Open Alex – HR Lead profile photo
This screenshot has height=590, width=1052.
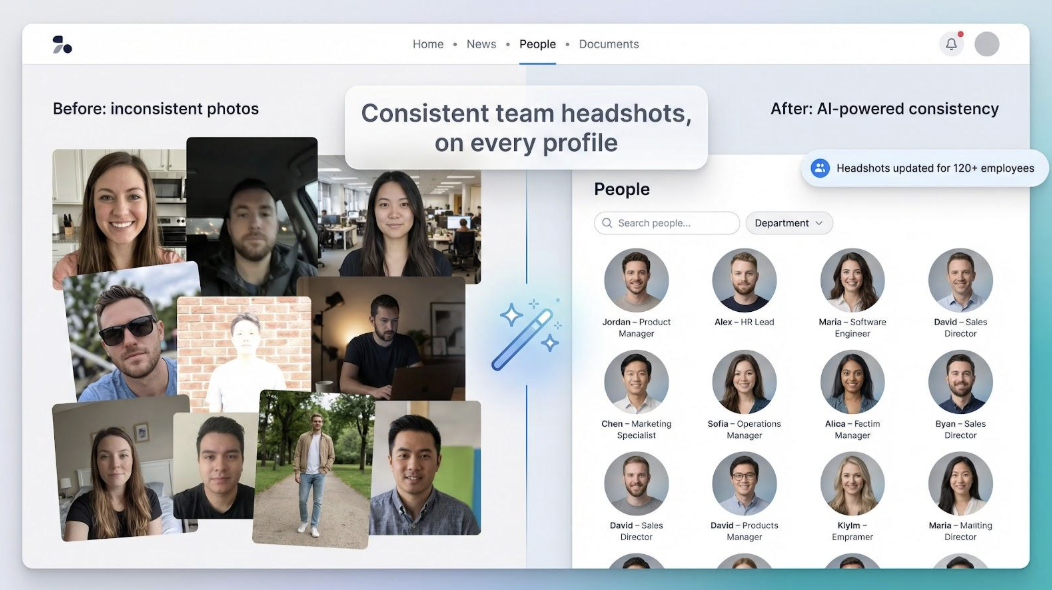coord(744,280)
